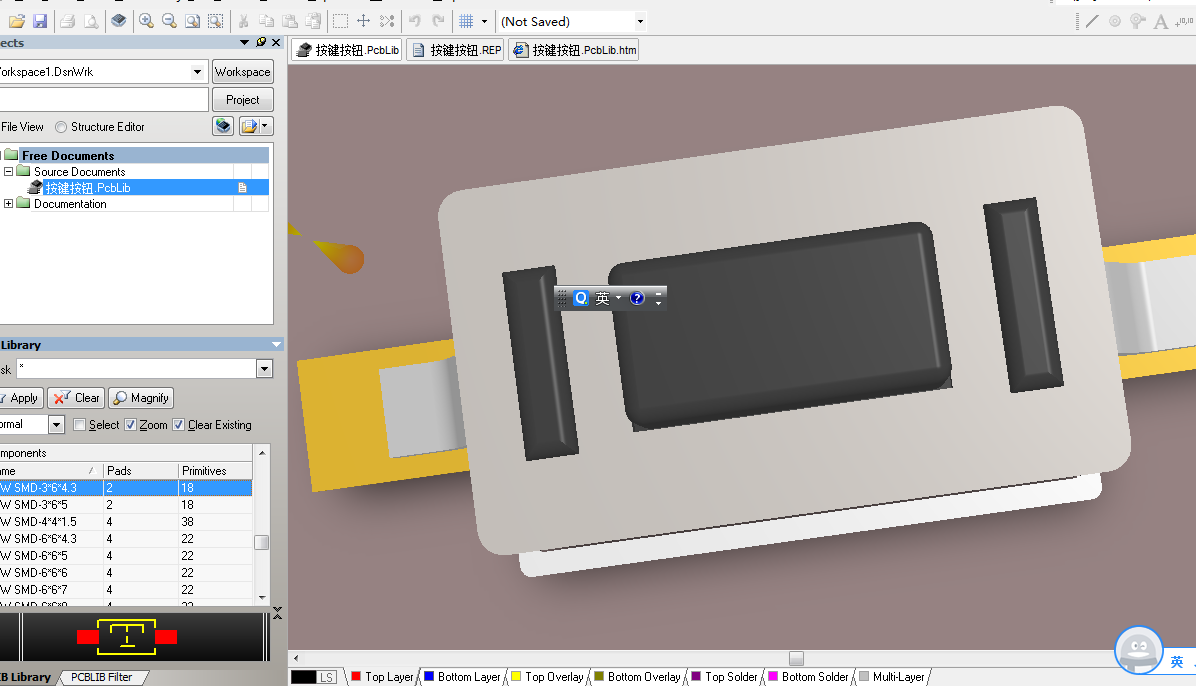
Task: Click the Print Preview icon
Action: tap(91, 21)
